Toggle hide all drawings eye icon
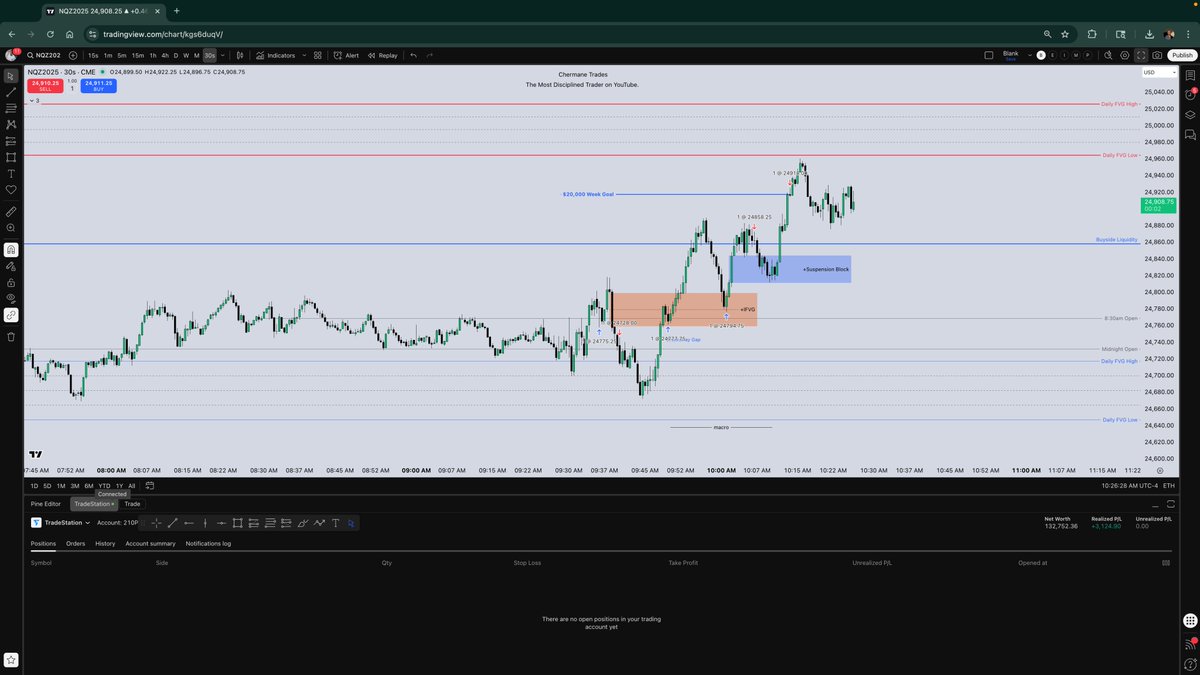Viewport: 1200px width, 675px height. (11, 298)
